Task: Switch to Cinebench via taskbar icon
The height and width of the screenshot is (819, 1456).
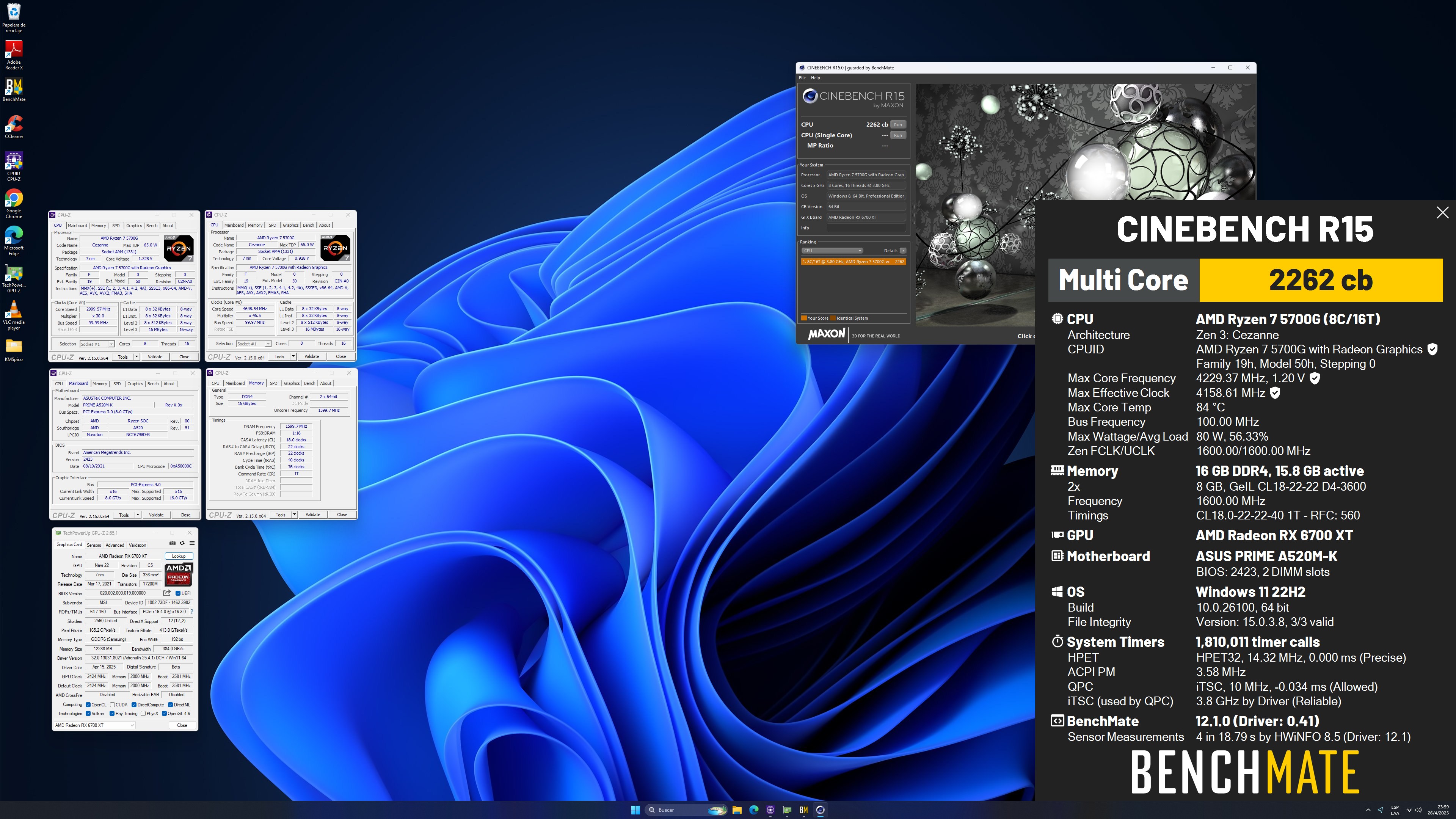Action: 820,810
